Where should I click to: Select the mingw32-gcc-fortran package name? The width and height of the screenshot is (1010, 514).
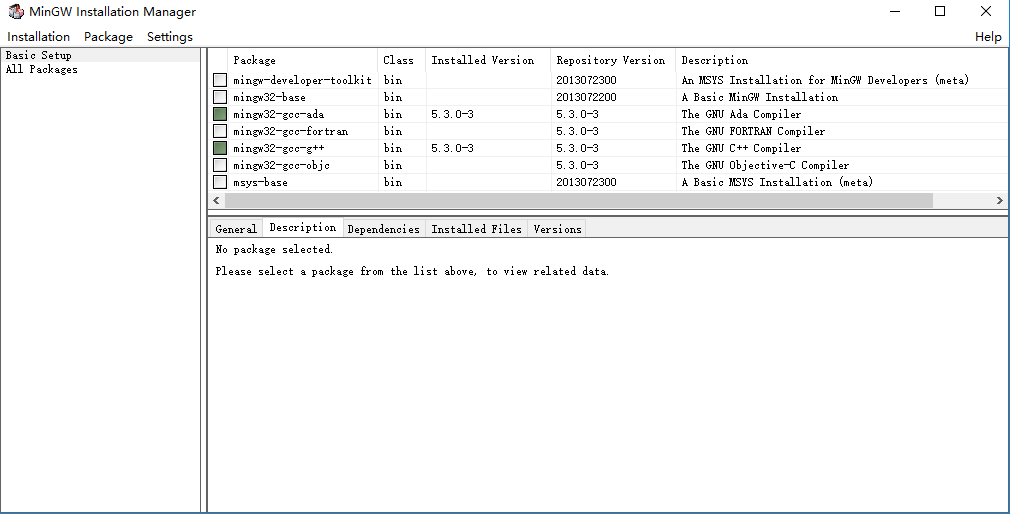(x=291, y=131)
